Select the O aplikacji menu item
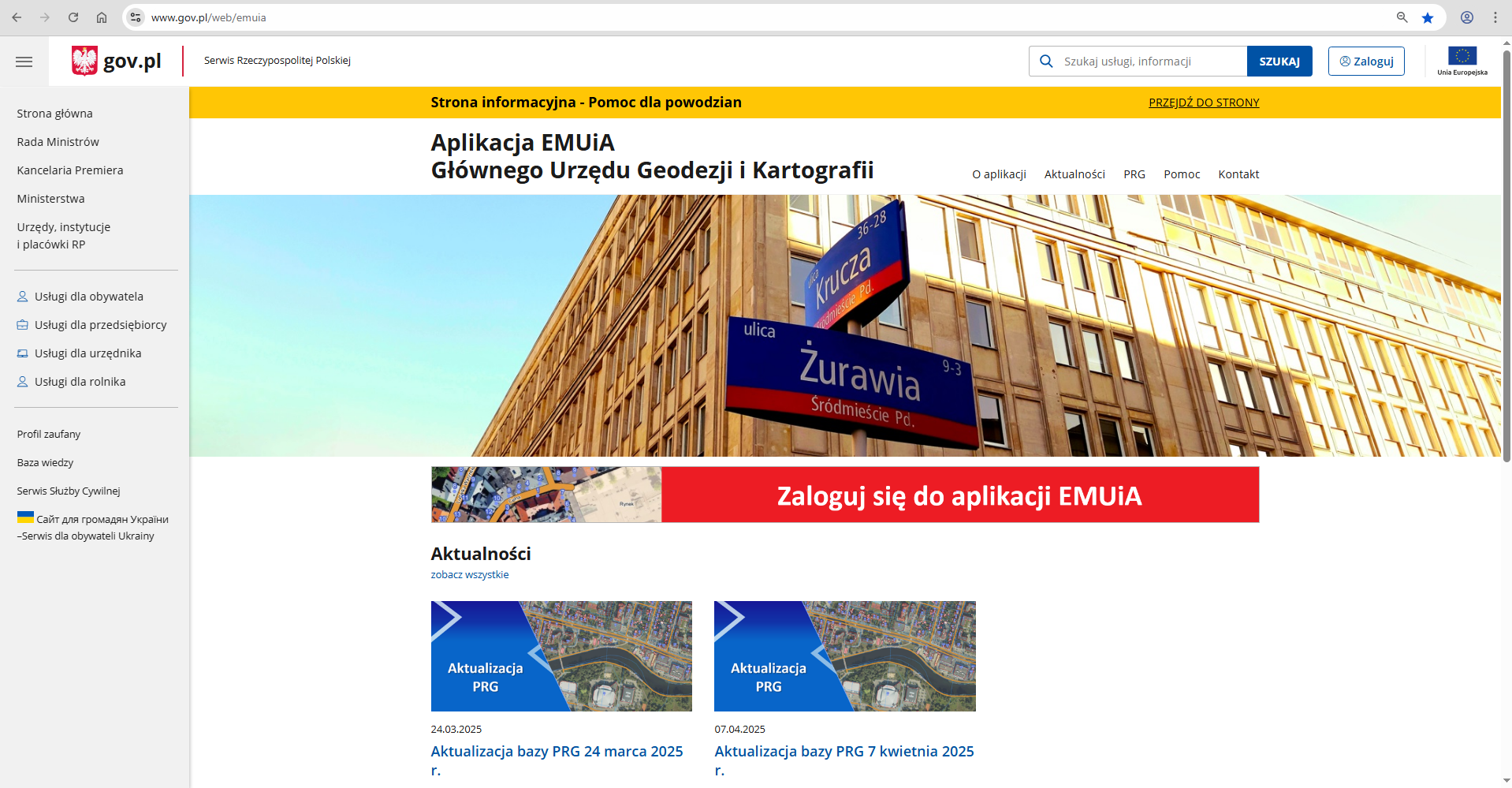 pyautogui.click(x=998, y=174)
